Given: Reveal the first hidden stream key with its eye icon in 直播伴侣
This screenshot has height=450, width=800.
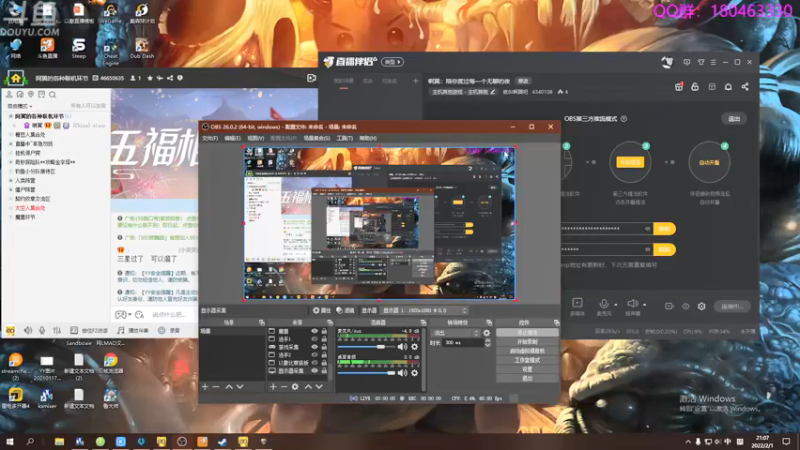Looking at the screenshot, I should [x=647, y=229].
